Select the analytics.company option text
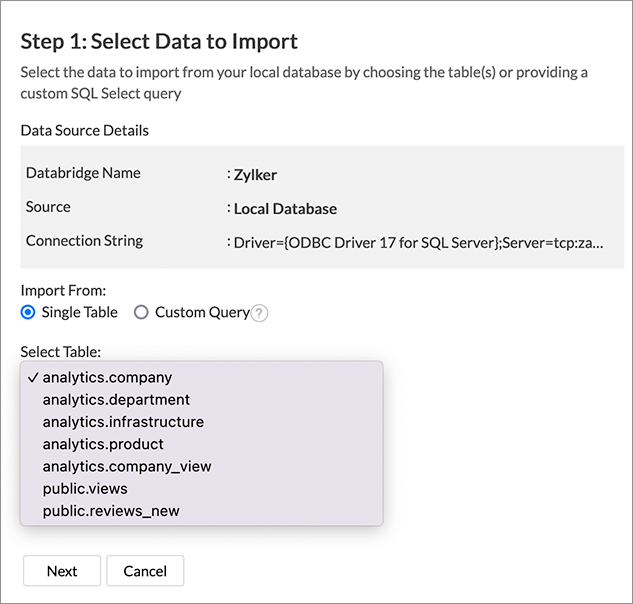 click(107, 378)
